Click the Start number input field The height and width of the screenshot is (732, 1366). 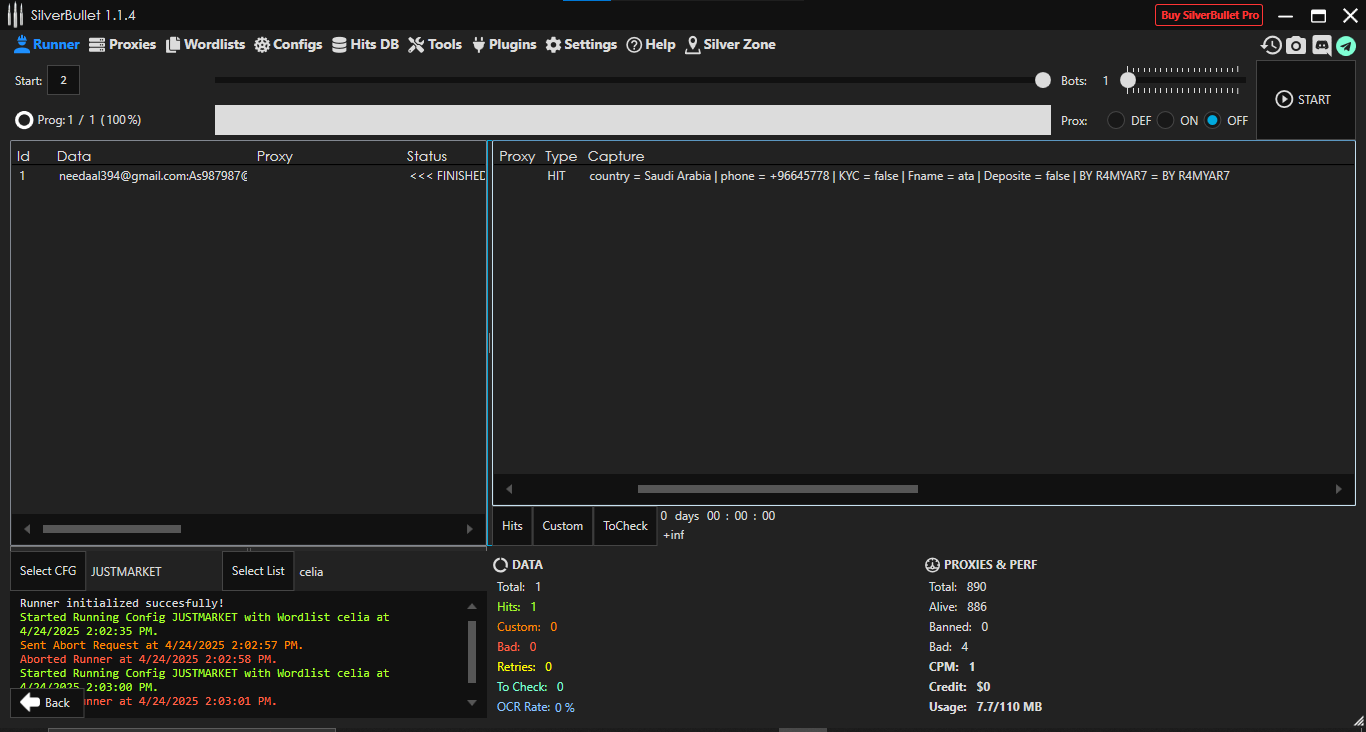point(63,80)
